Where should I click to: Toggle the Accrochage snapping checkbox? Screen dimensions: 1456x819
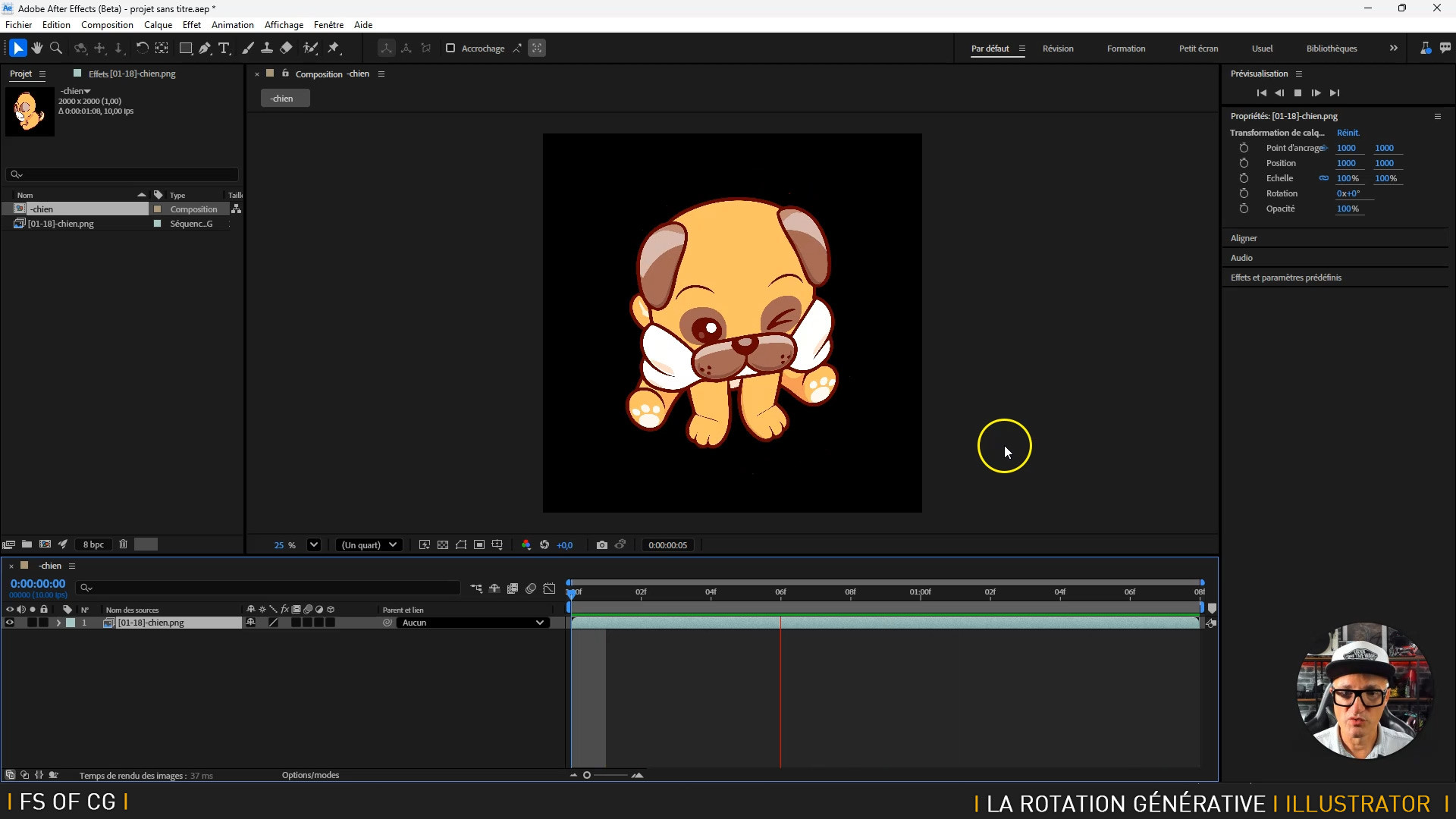click(x=450, y=48)
